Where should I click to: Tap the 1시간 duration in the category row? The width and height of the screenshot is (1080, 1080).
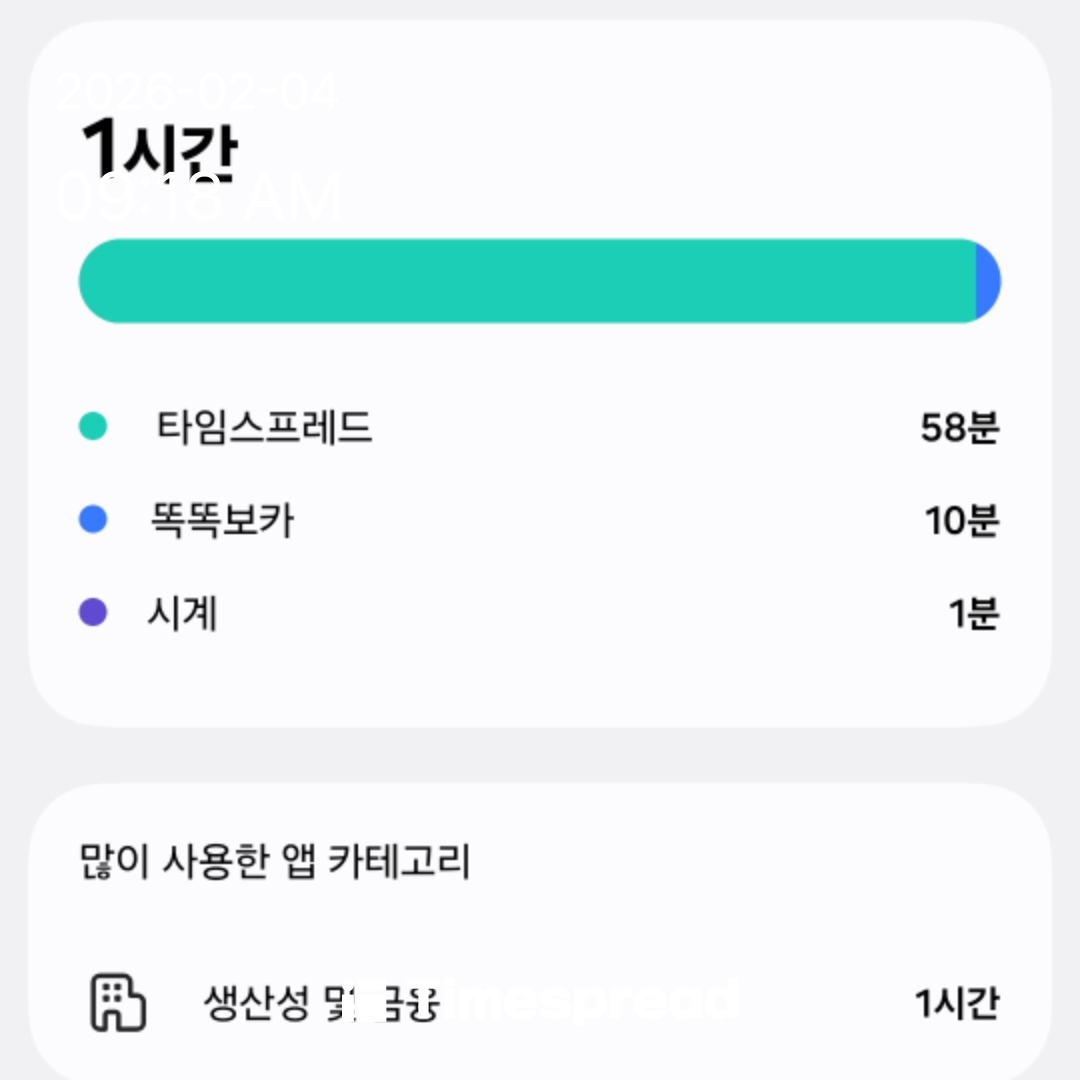click(x=956, y=1002)
